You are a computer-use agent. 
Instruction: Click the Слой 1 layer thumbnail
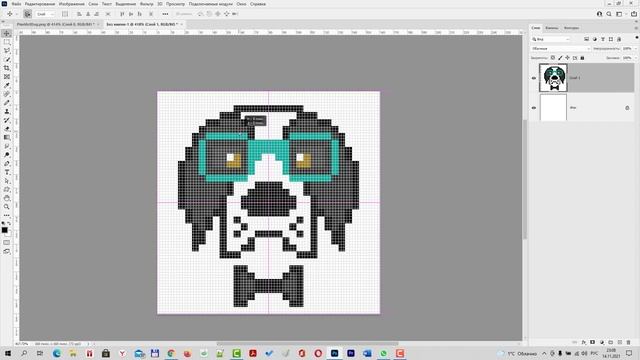pos(553,78)
